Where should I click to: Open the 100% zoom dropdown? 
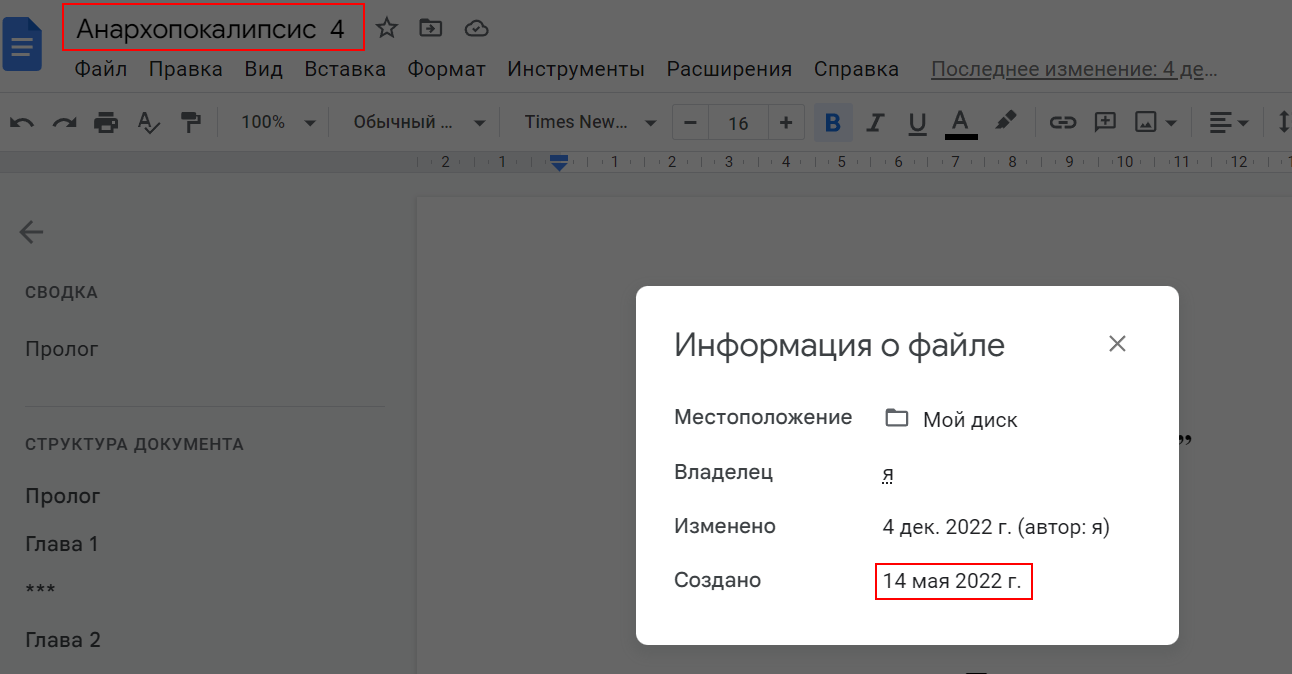[278, 123]
